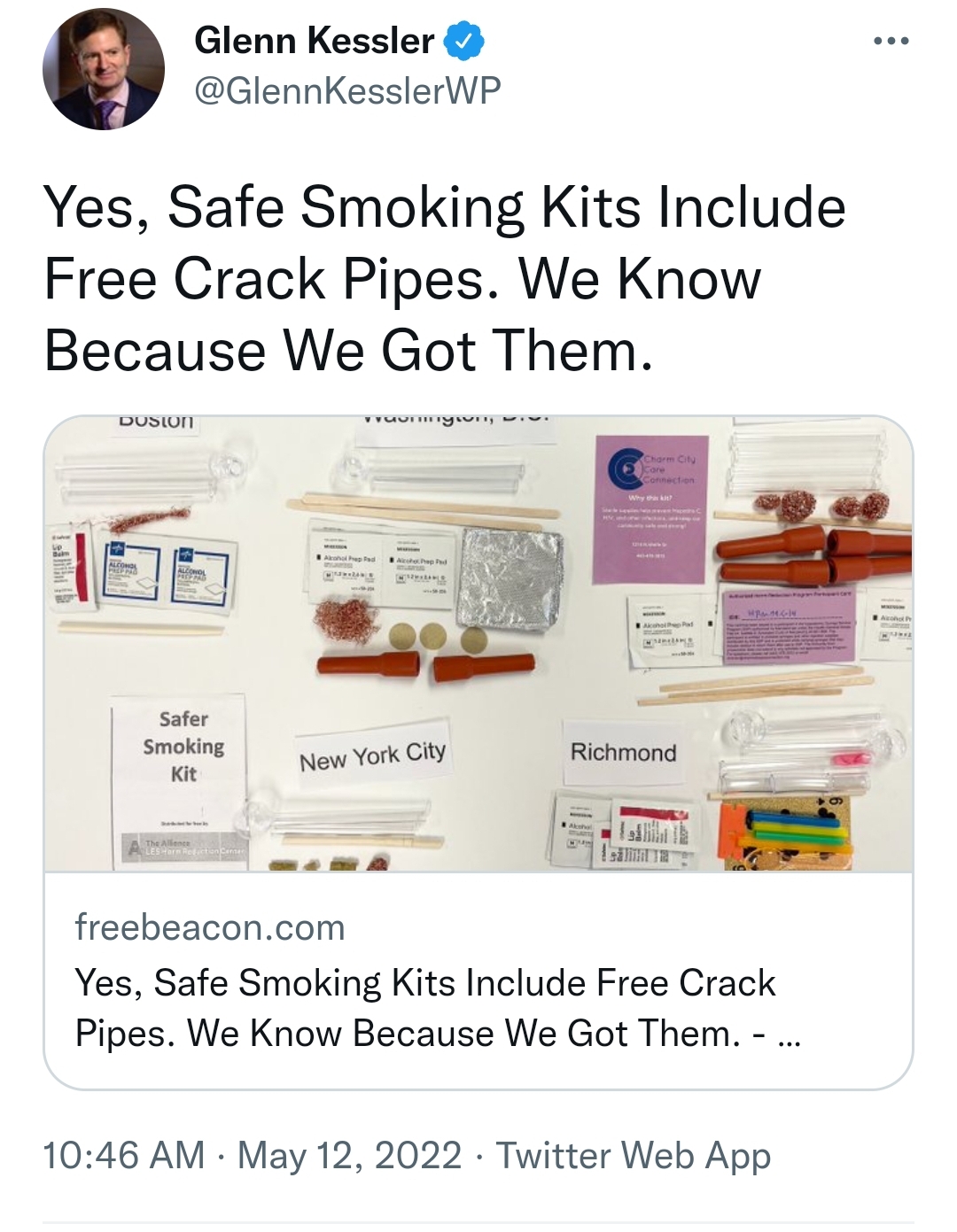Click the Boston label at image top
This screenshot has width=957, height=1232.
(x=156, y=422)
